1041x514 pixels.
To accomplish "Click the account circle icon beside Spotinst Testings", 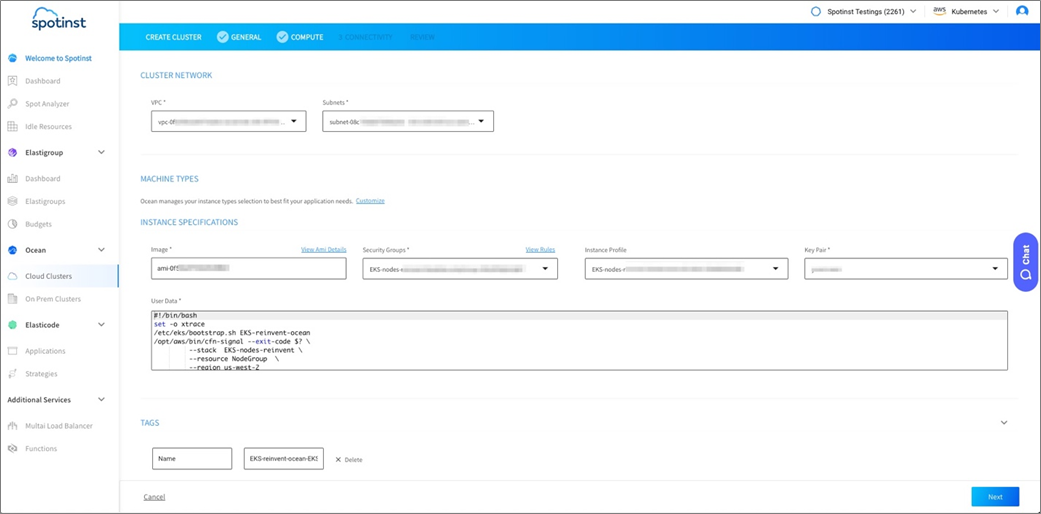I will [x=816, y=11].
